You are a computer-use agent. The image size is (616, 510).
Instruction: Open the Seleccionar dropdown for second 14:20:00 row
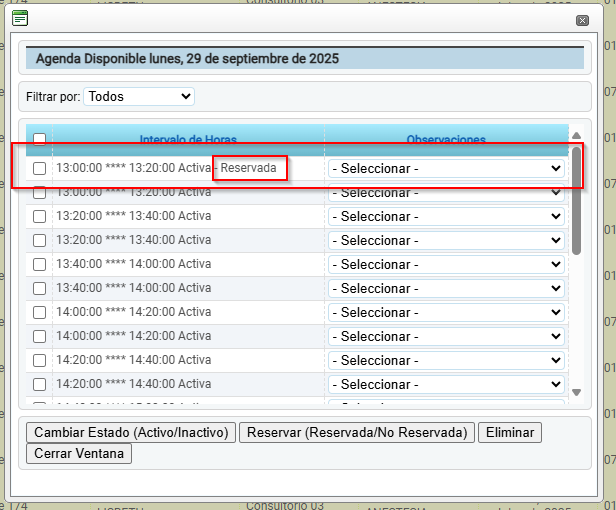[446, 384]
